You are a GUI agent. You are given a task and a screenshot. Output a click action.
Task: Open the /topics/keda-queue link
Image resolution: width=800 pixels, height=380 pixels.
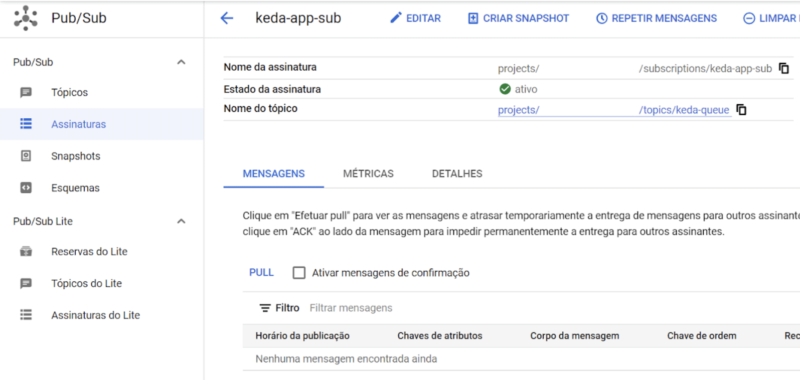click(x=684, y=110)
